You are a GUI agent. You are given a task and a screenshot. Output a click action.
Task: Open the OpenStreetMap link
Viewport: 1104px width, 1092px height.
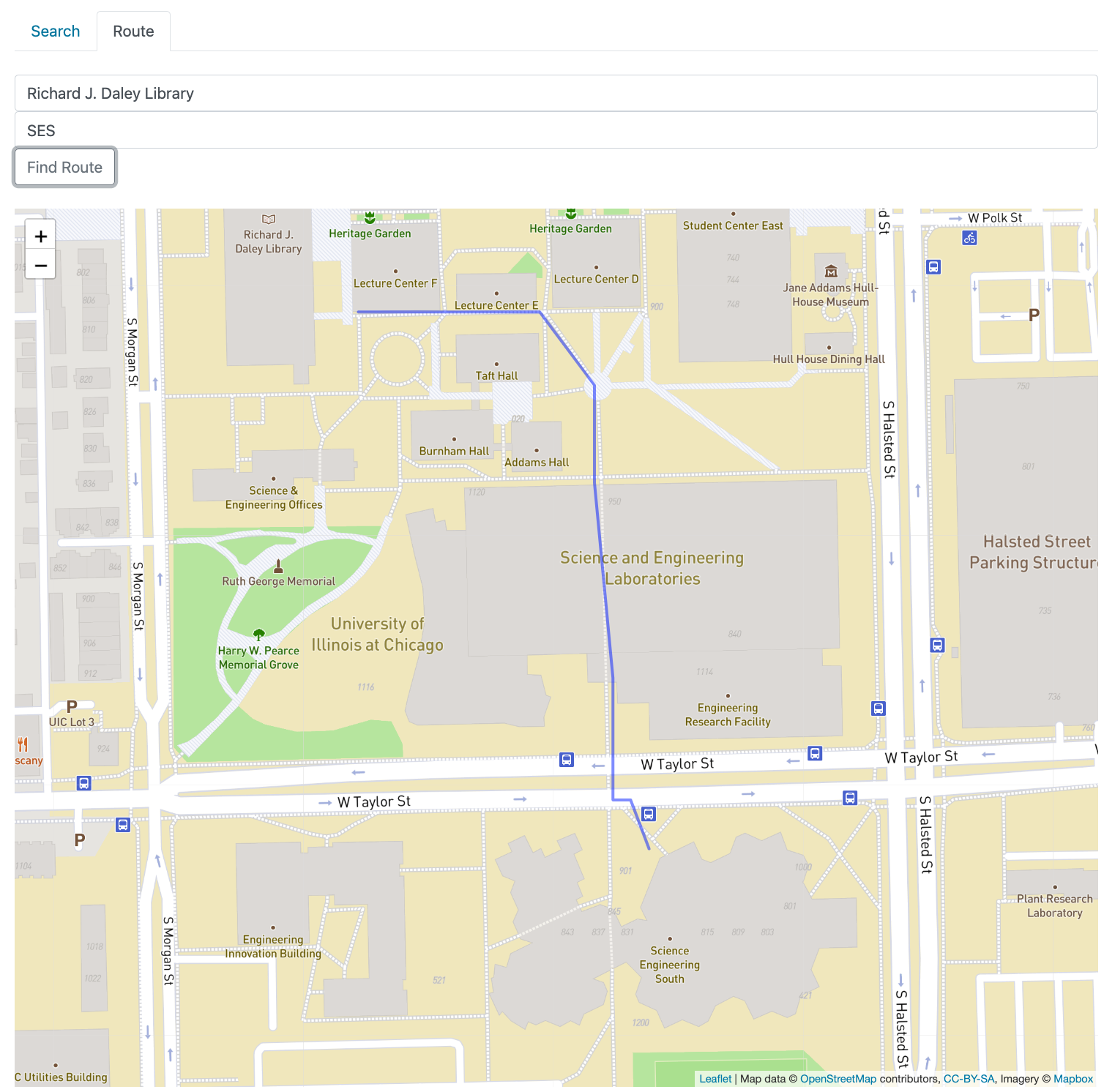[x=838, y=1079]
